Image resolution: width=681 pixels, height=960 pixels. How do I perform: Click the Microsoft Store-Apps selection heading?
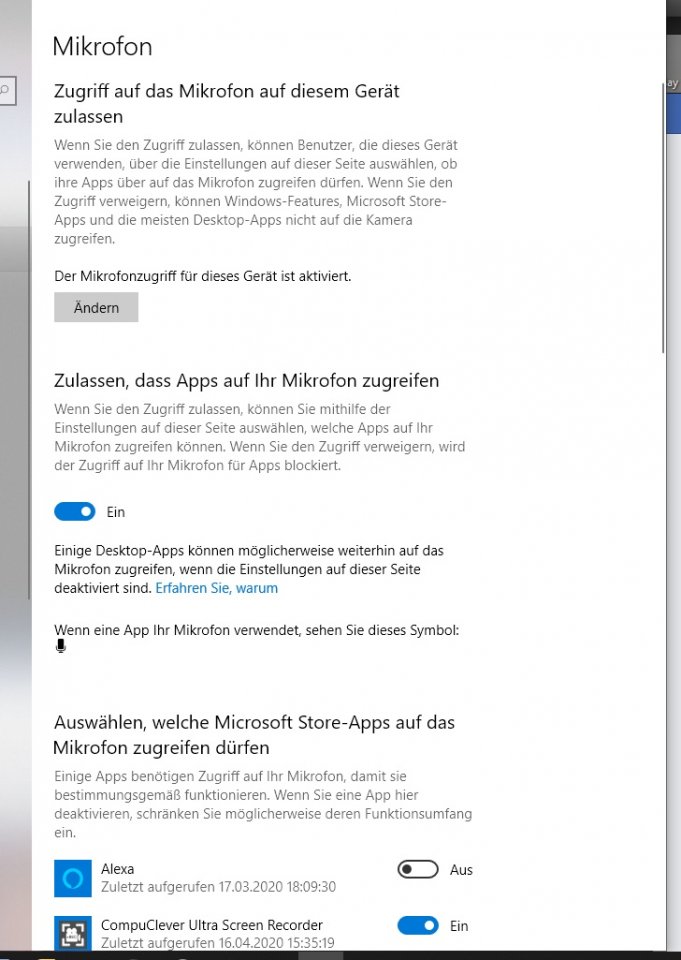[254, 735]
